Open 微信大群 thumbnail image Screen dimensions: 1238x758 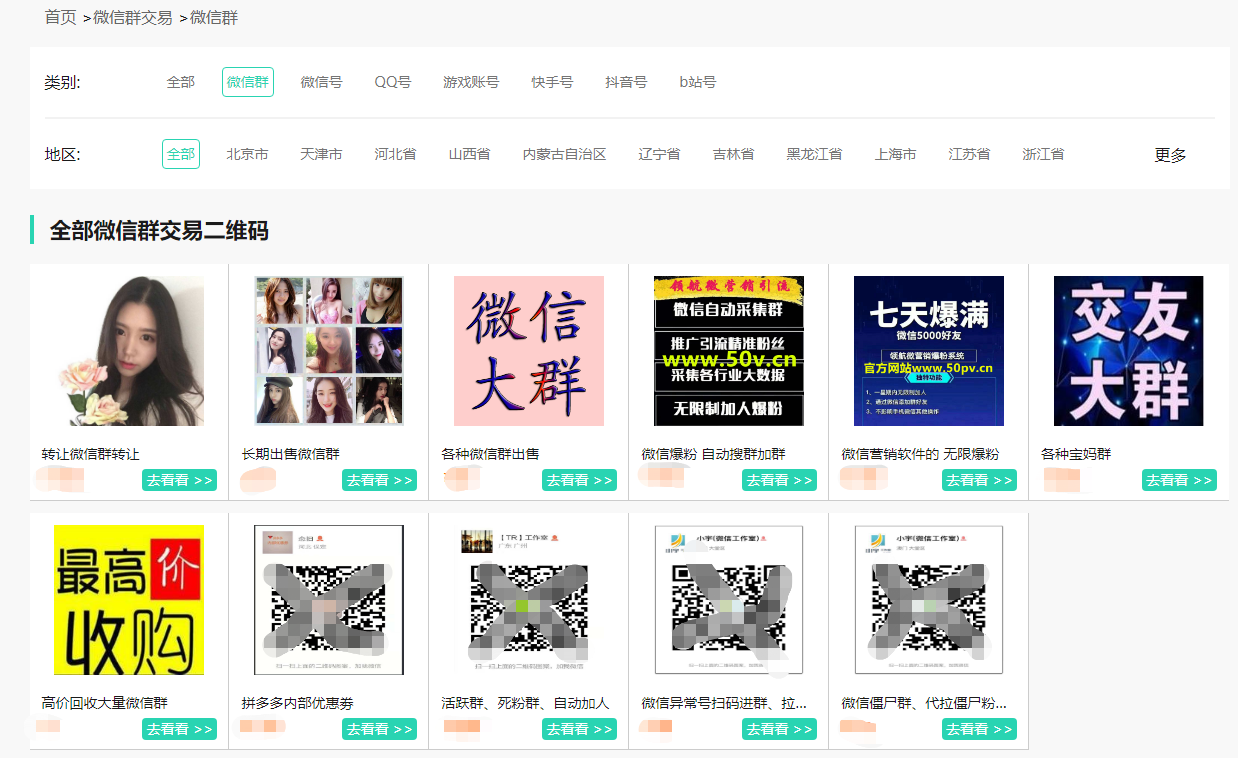(529, 351)
